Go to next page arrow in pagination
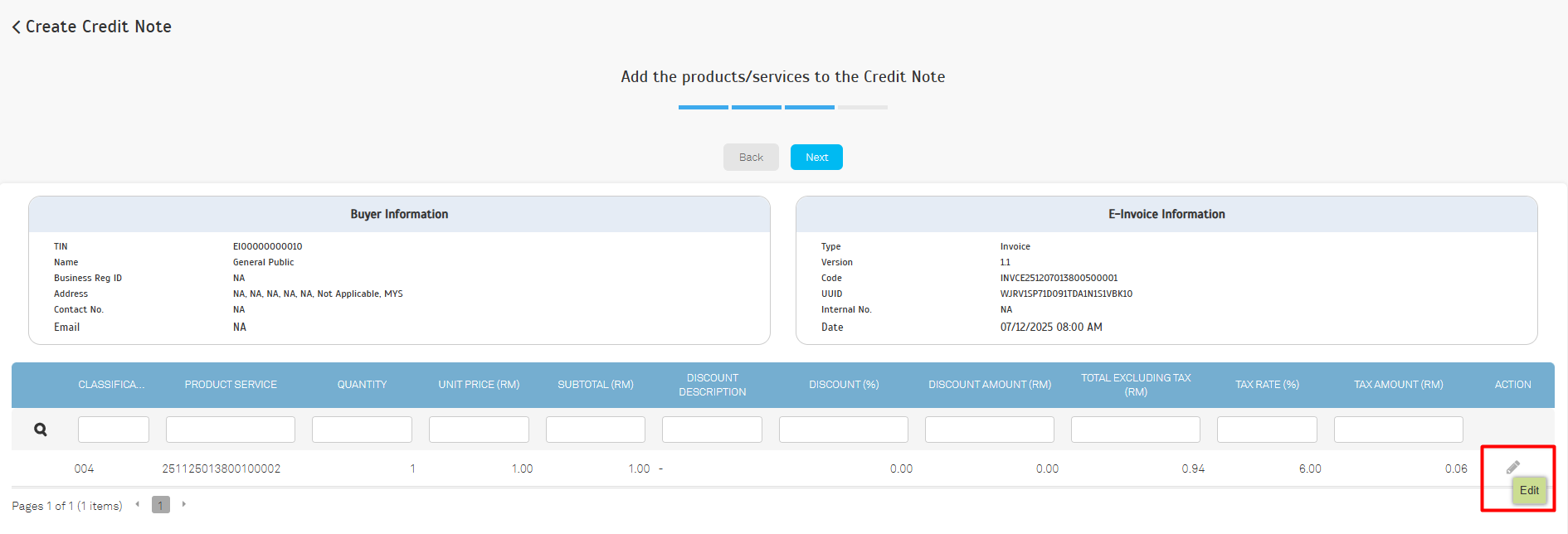Screen dimensions: 1568x534 tap(184, 504)
